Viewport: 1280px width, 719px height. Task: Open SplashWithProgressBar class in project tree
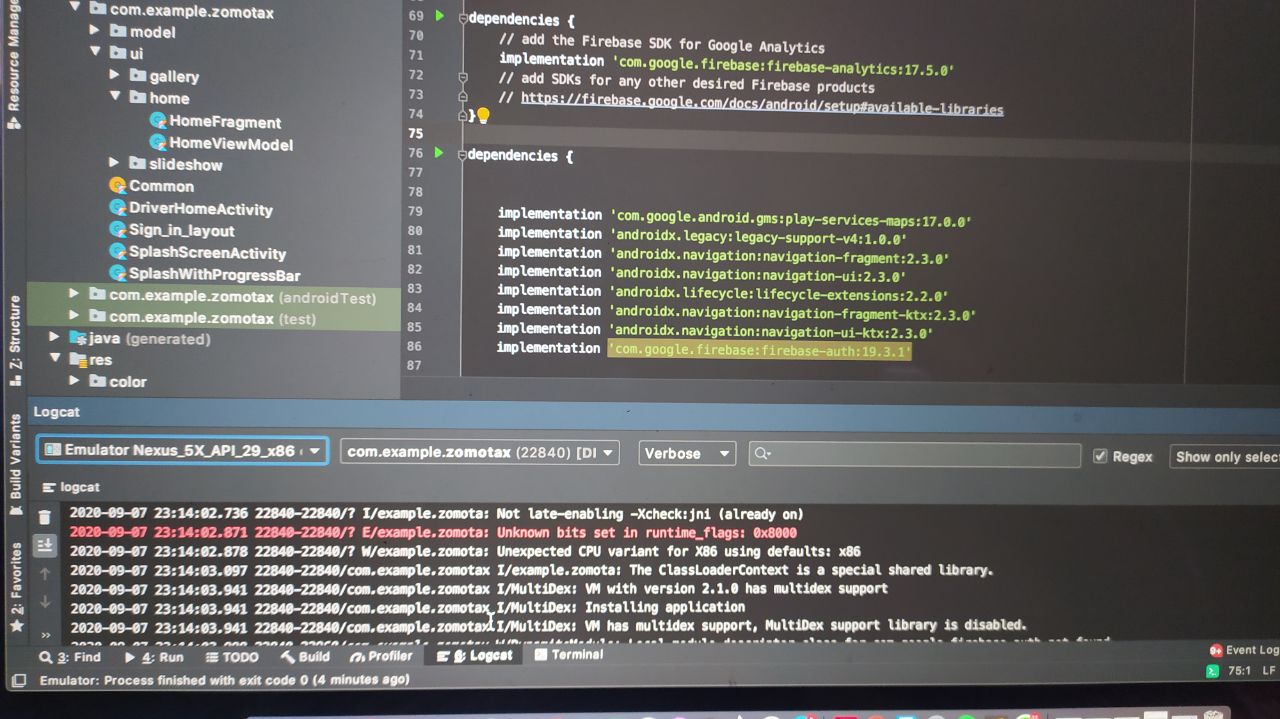(x=204, y=274)
